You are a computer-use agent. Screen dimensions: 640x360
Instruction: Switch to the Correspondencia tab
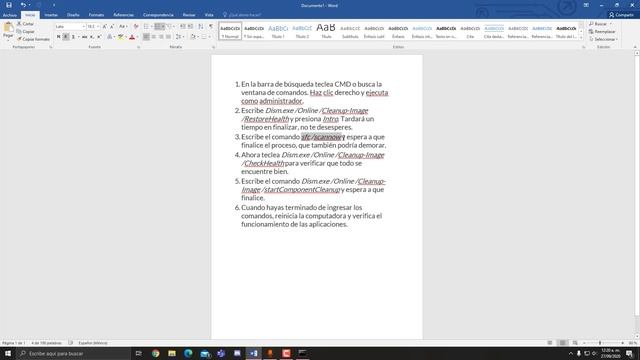[158, 15]
